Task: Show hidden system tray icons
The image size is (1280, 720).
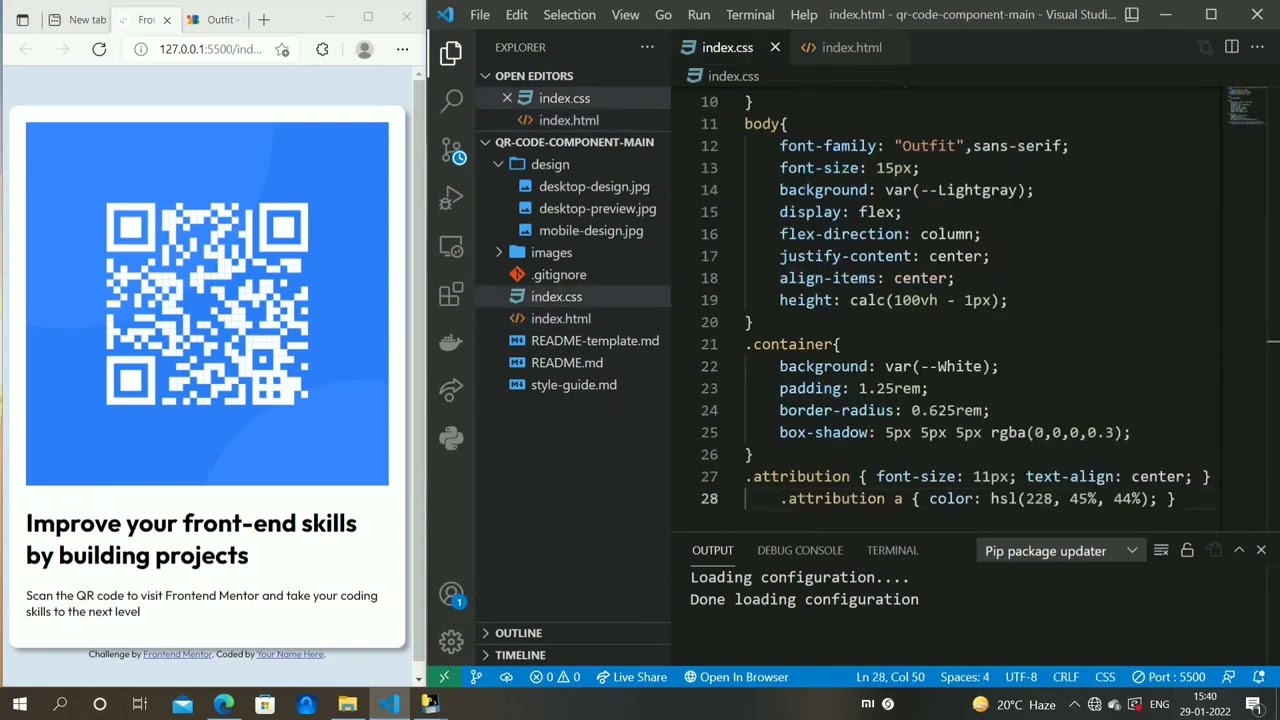Action: 1074,704
